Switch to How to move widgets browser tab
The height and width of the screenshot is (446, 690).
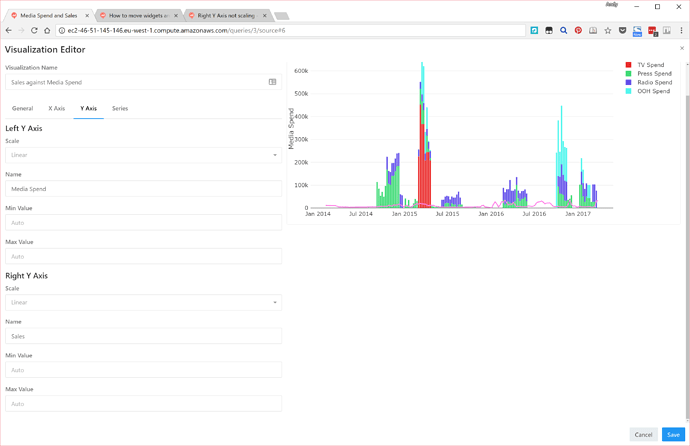click(138, 15)
